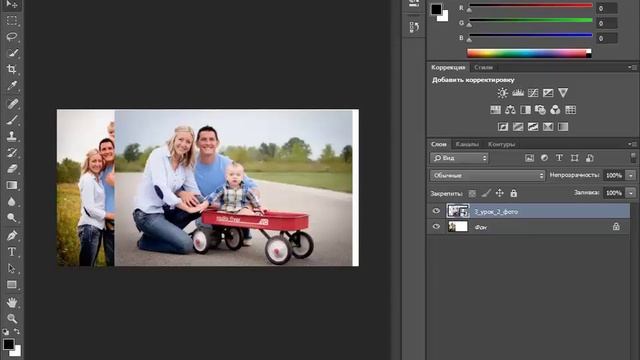Open toolbox foreground color picker
The height and width of the screenshot is (360, 640).
(x=8, y=344)
